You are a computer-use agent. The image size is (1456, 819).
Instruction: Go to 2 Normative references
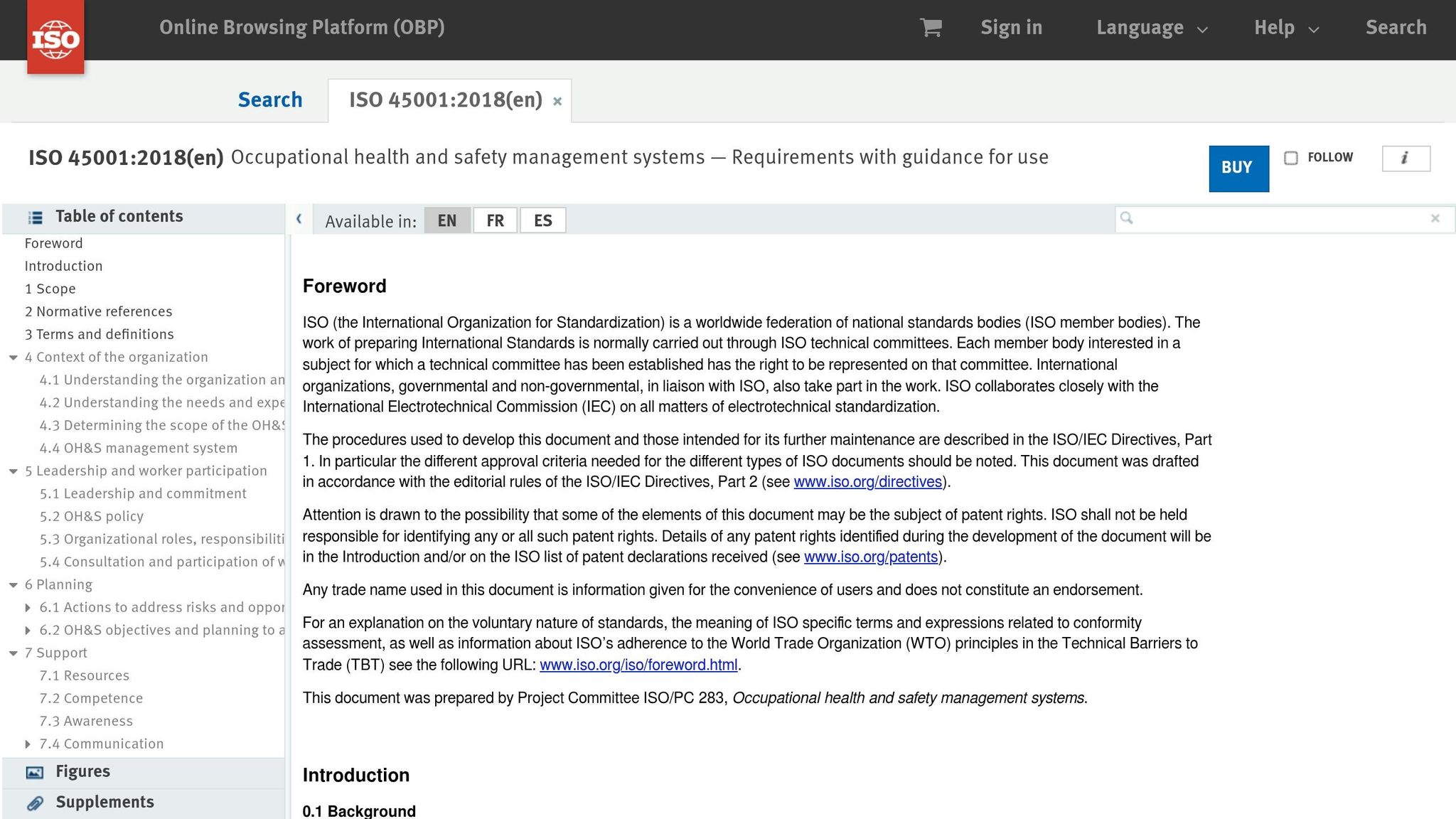[98, 311]
